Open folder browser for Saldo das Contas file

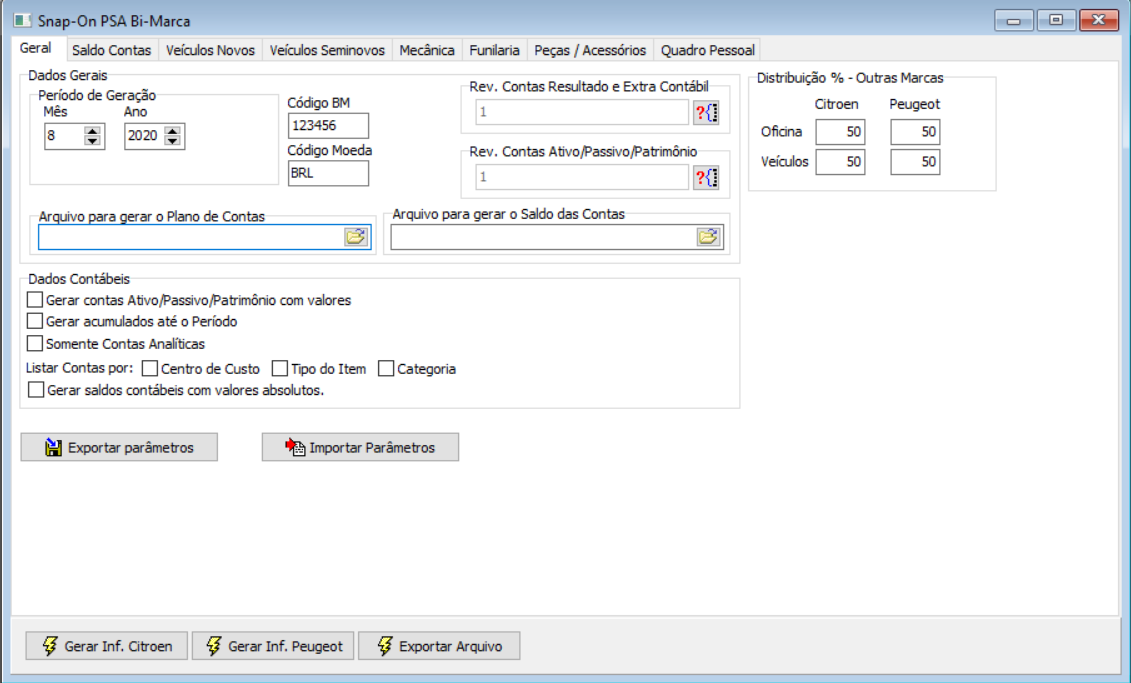point(708,237)
